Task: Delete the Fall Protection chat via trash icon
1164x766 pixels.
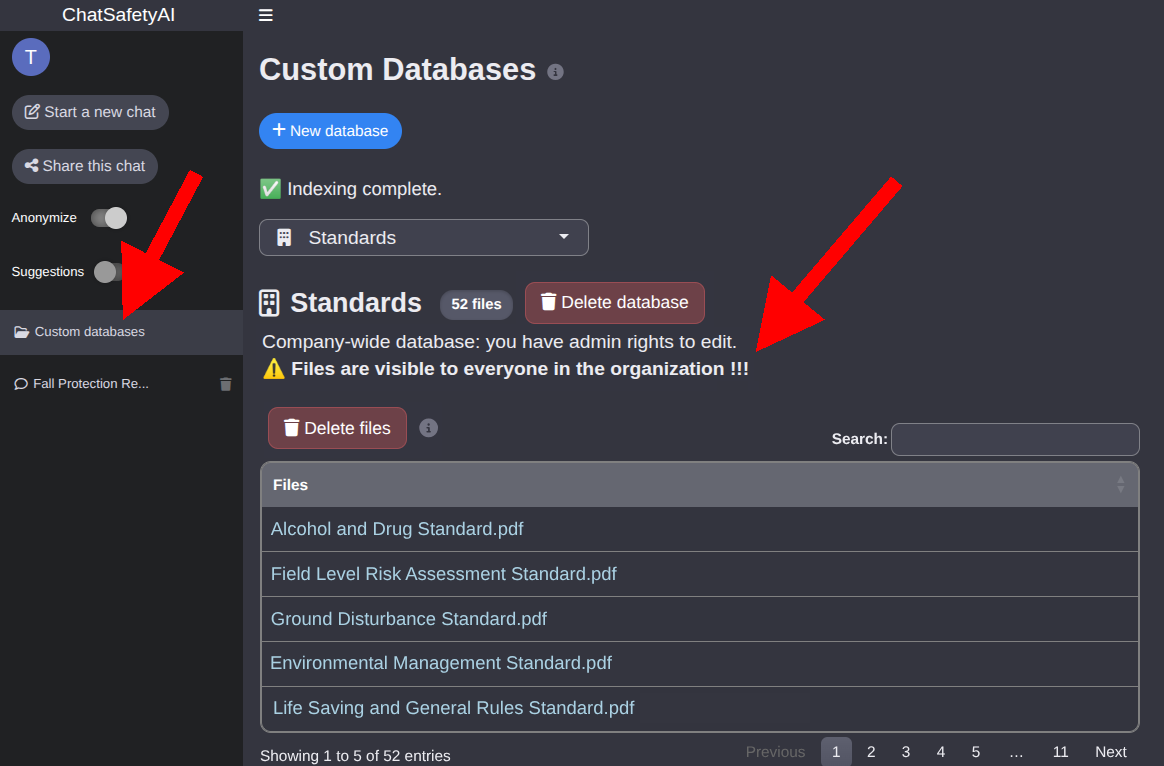Action: click(x=225, y=383)
